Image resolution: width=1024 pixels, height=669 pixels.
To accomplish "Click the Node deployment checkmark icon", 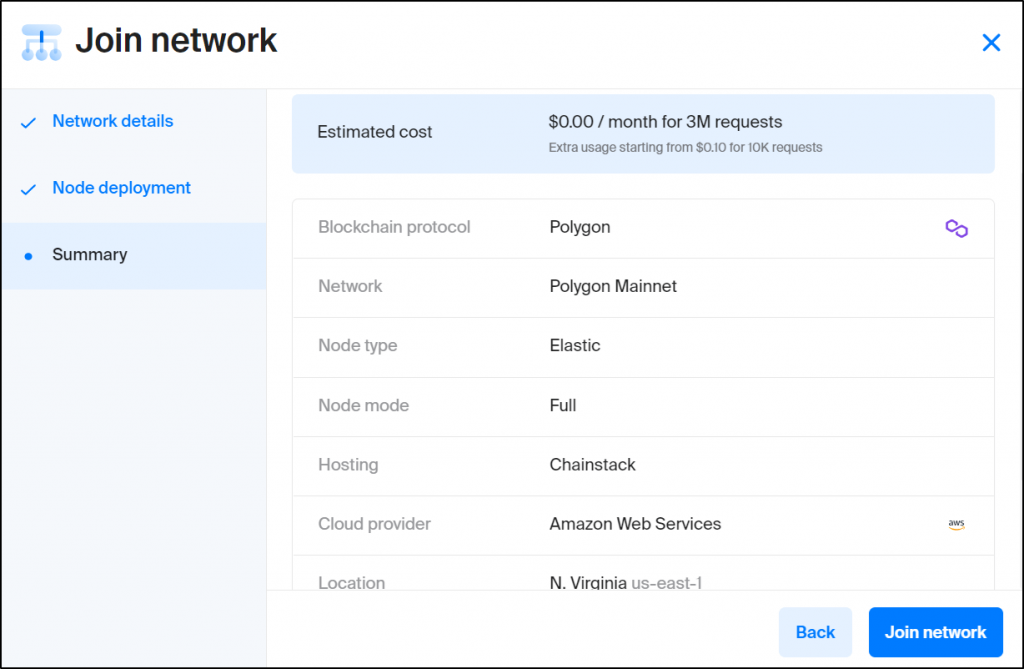I will [x=28, y=189].
